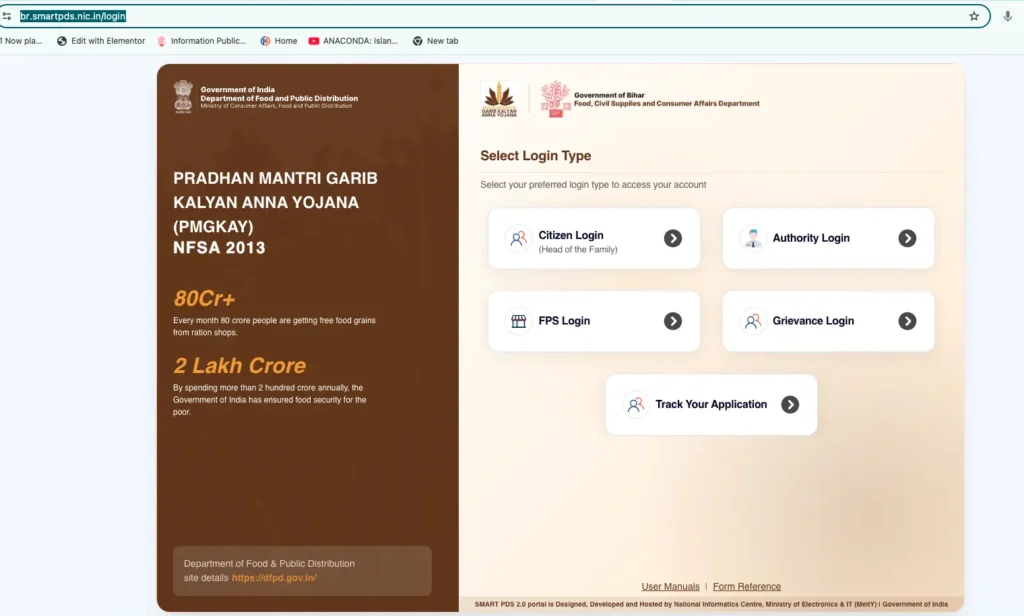Open site information icon in address bar
Image resolution: width=1024 pixels, height=616 pixels.
(x=7, y=16)
